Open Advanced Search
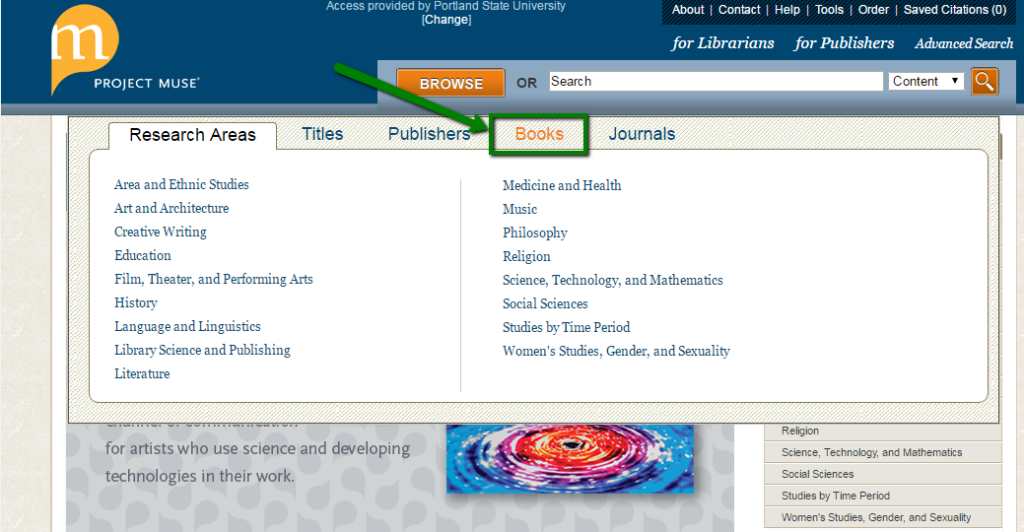This screenshot has height=532, width=1024. click(964, 44)
